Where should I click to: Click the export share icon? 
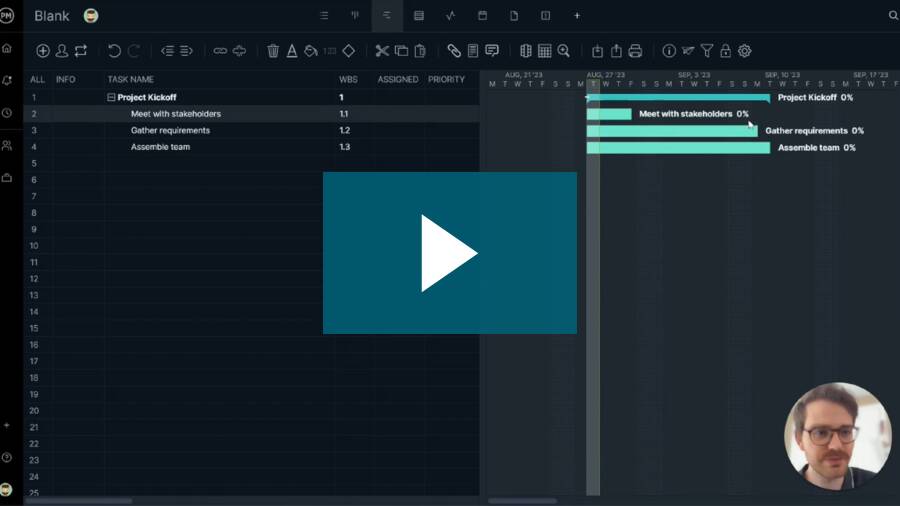click(616, 51)
